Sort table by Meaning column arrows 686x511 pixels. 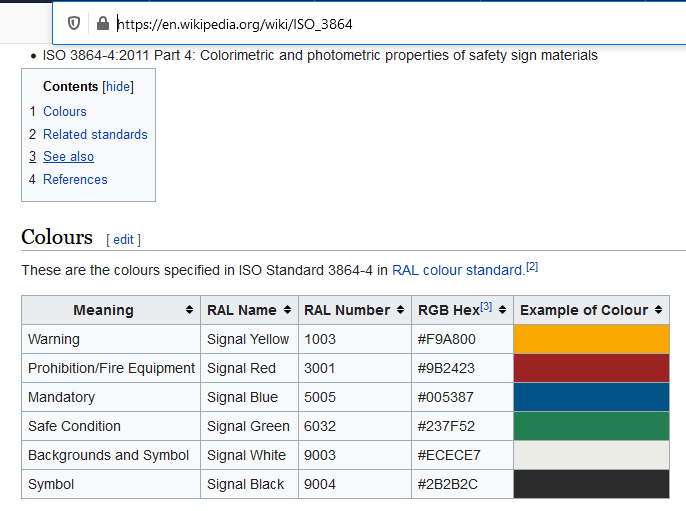pos(189,310)
